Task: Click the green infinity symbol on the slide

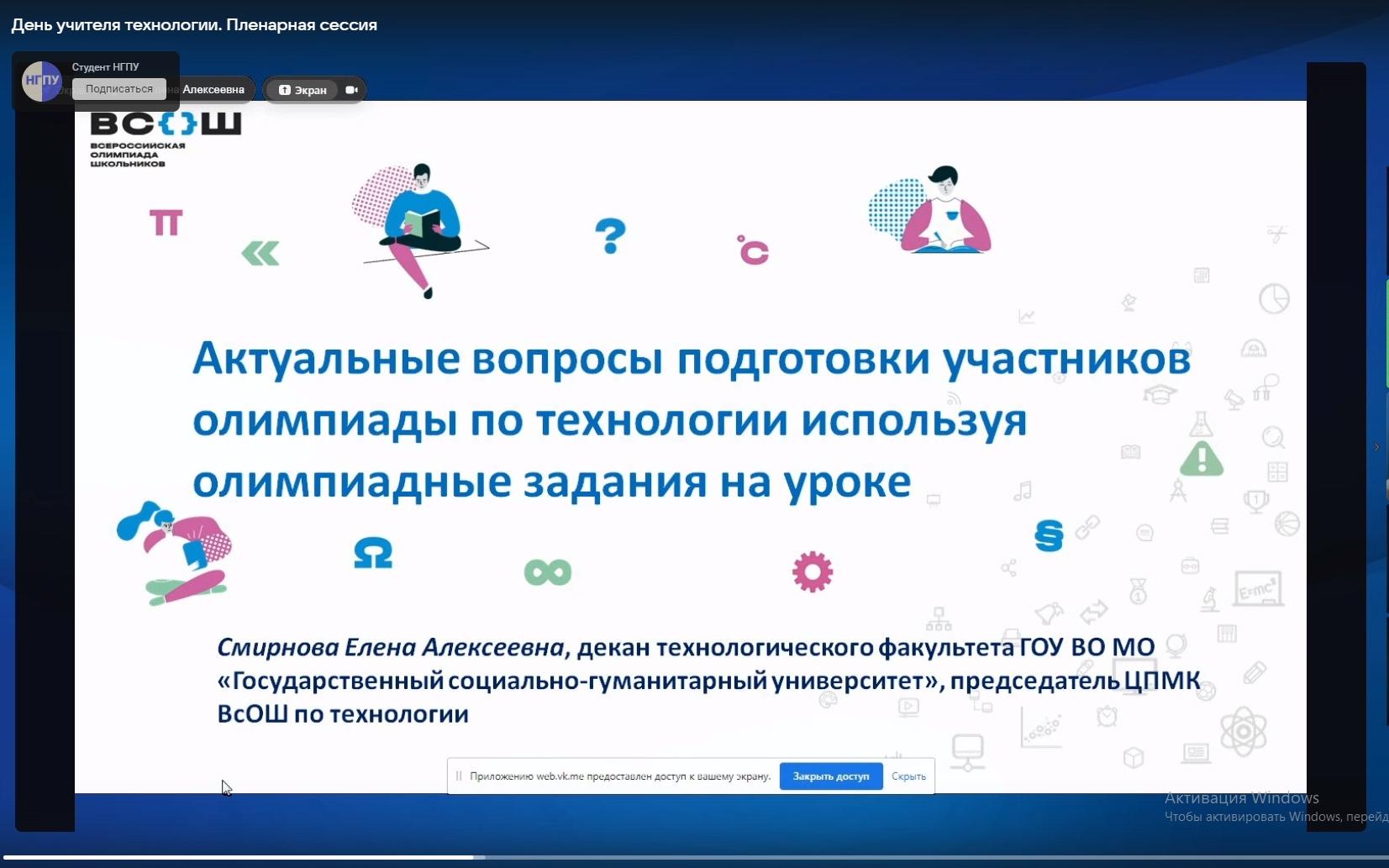Action: [x=547, y=572]
